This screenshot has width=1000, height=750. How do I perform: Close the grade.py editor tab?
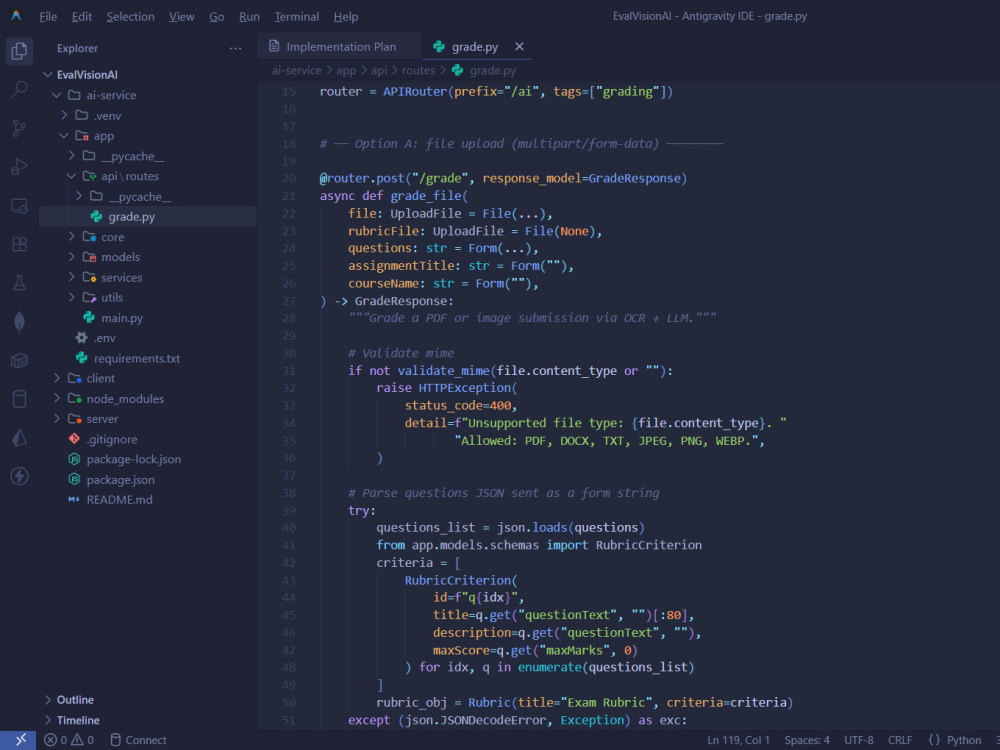(x=519, y=47)
